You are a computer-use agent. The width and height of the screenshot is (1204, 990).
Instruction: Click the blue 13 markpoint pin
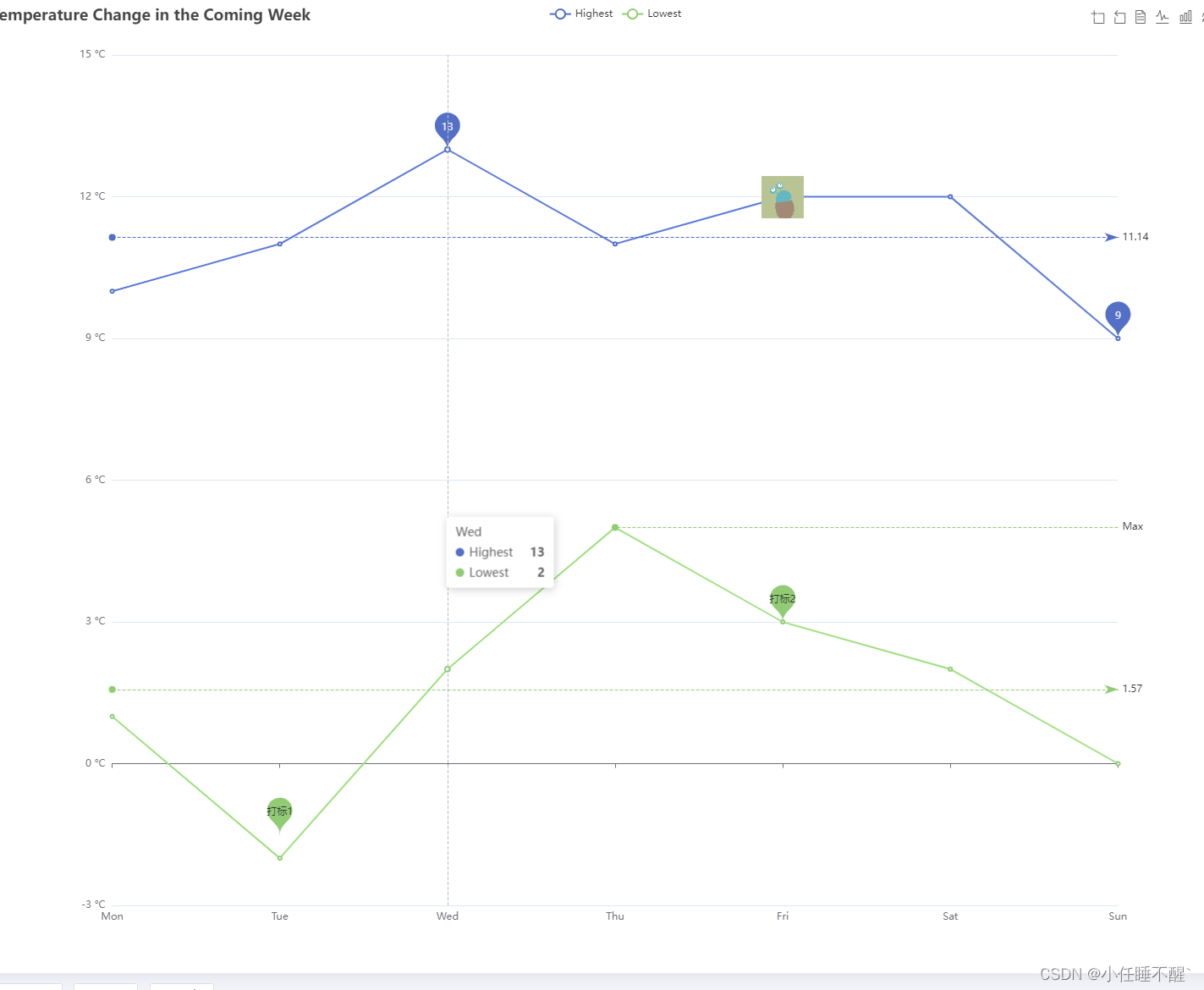pyautogui.click(x=447, y=126)
